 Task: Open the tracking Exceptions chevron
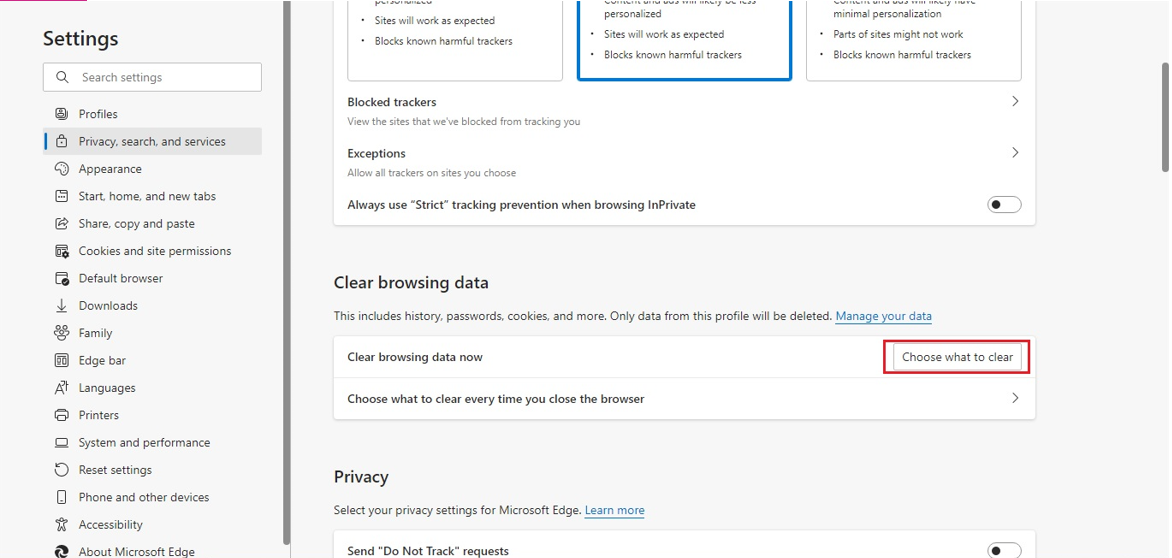point(1015,153)
